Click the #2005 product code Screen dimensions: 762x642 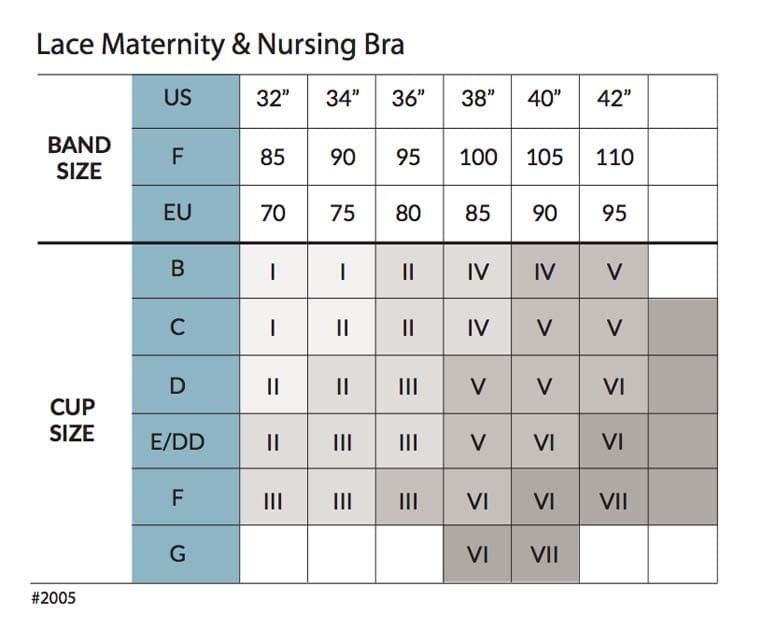(x=55, y=599)
